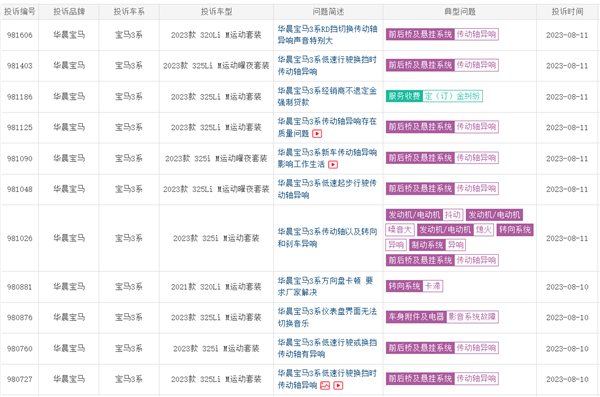Screen dimensions: 600x397
Task: Click the 熄火 tag in row 981026
Action: click(x=483, y=230)
